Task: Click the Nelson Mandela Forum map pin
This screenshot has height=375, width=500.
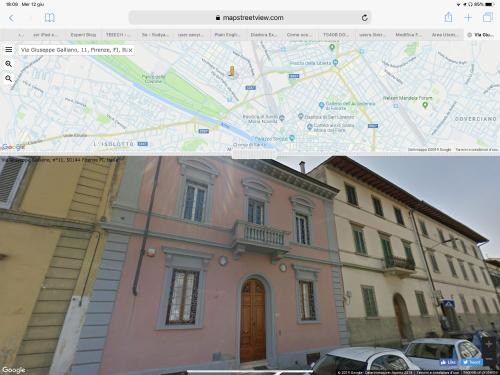Action: pos(425,105)
